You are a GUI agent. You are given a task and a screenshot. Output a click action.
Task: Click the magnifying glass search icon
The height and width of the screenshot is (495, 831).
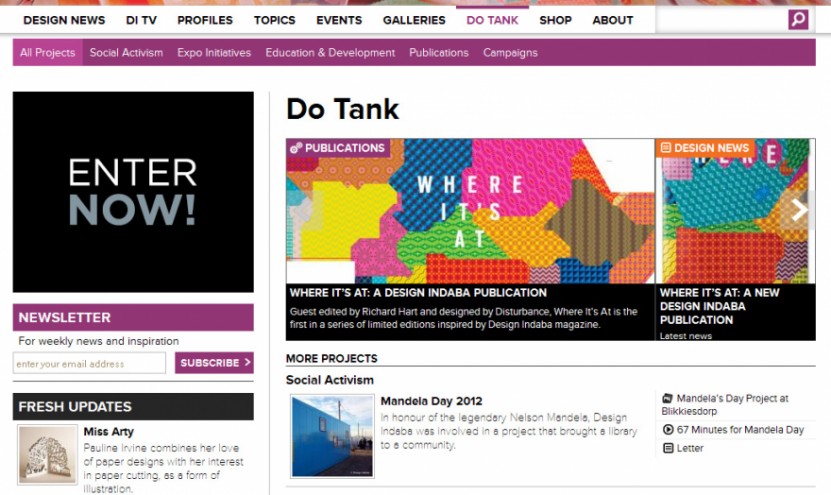click(x=798, y=20)
